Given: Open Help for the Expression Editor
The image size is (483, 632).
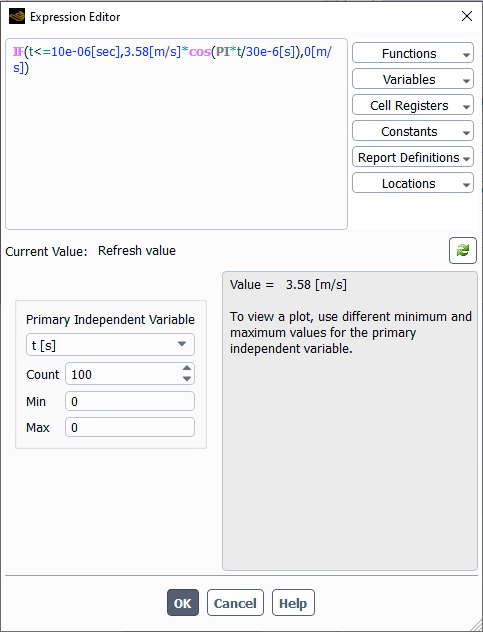Looking at the screenshot, I should 293,603.
